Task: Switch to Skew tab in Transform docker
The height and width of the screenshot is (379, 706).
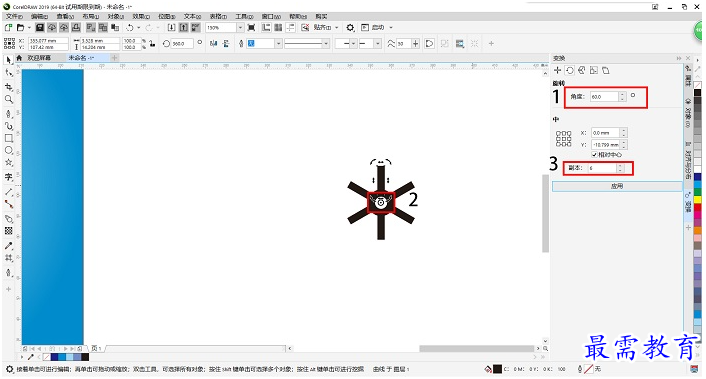Action: (606, 70)
